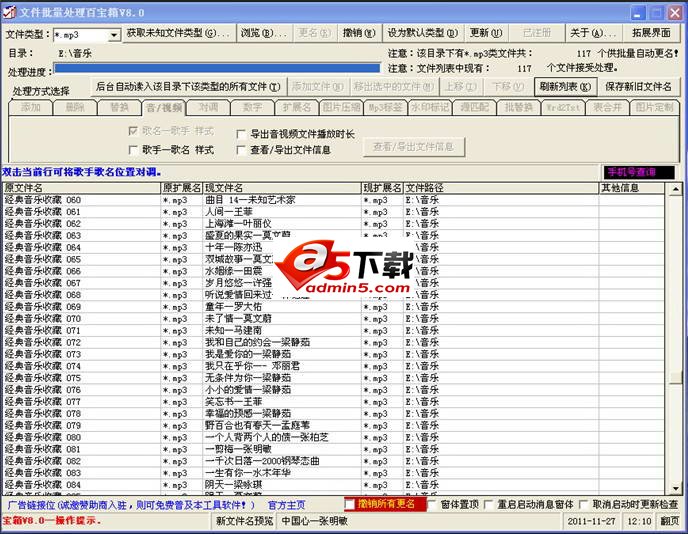Viewport: 688px width, 534px height.
Task: Click the 文件路径 column header
Action: pyautogui.click(x=501, y=188)
